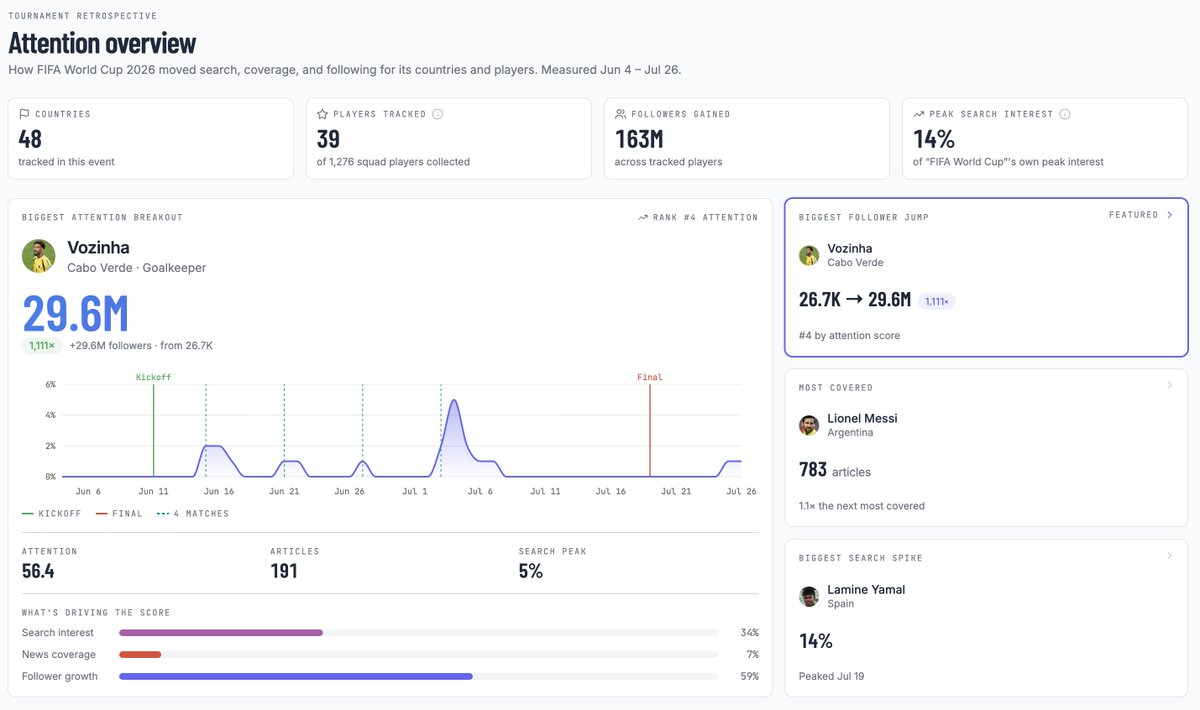Click the trend icon beside Peak Search Interest
Image resolution: width=1200 pixels, height=710 pixels.
[919, 114]
